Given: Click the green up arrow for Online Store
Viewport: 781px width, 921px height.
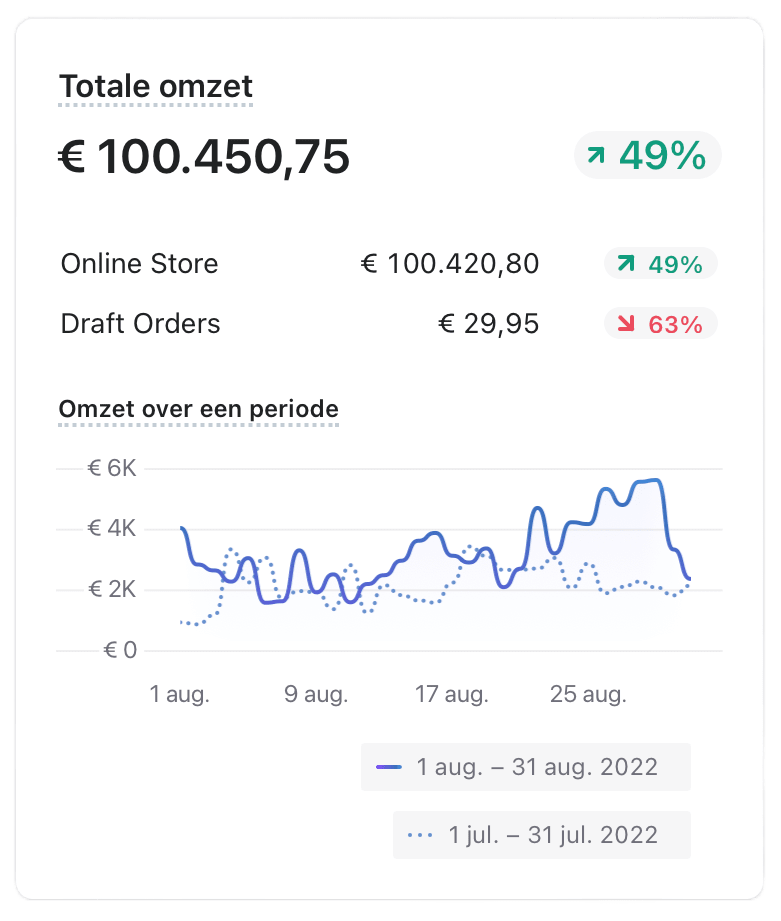Looking at the screenshot, I should (x=626, y=263).
